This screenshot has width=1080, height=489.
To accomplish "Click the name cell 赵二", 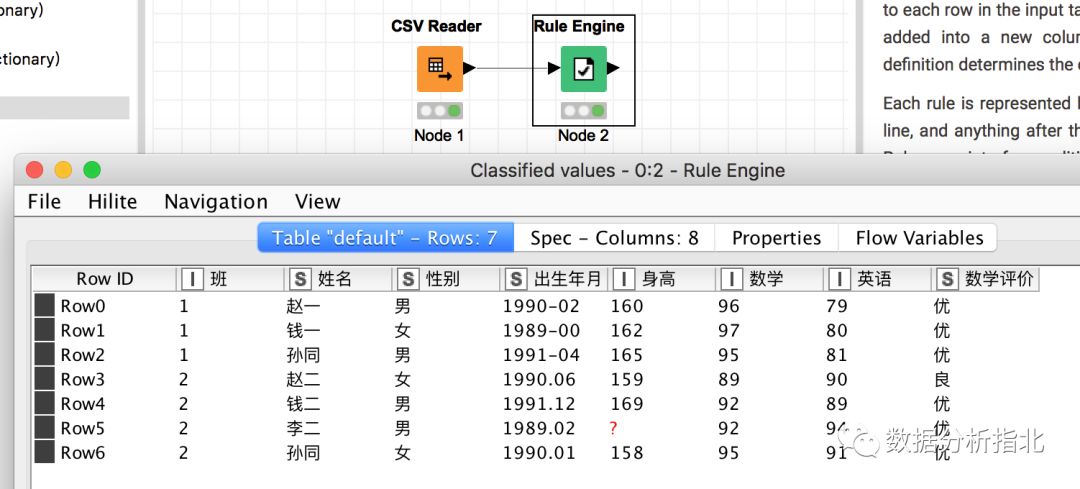I will click(x=303, y=379).
